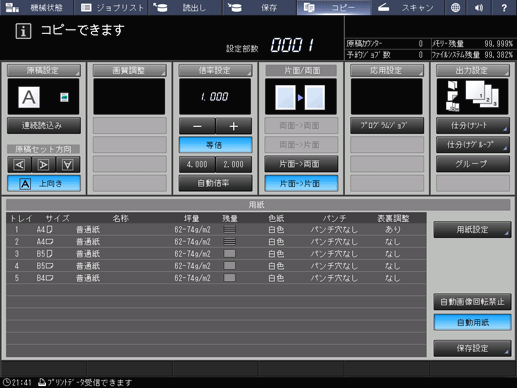Set magnification to 4.000
The width and height of the screenshot is (517, 388).
tap(197, 164)
